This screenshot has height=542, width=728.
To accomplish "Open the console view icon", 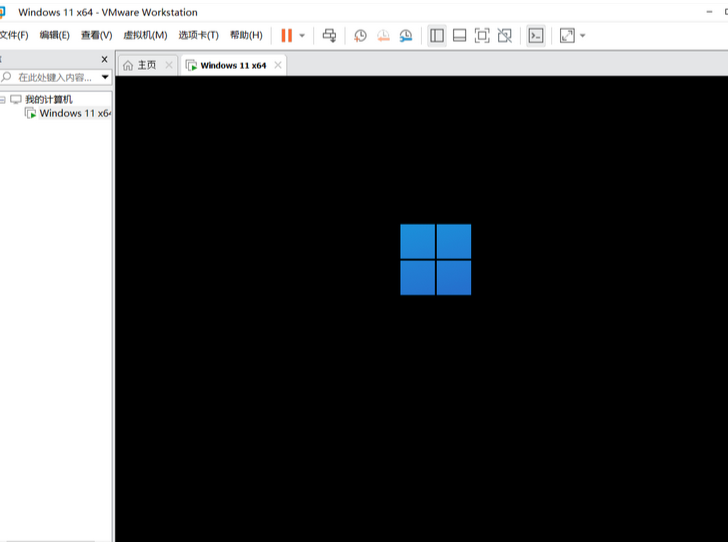I will pos(536,35).
